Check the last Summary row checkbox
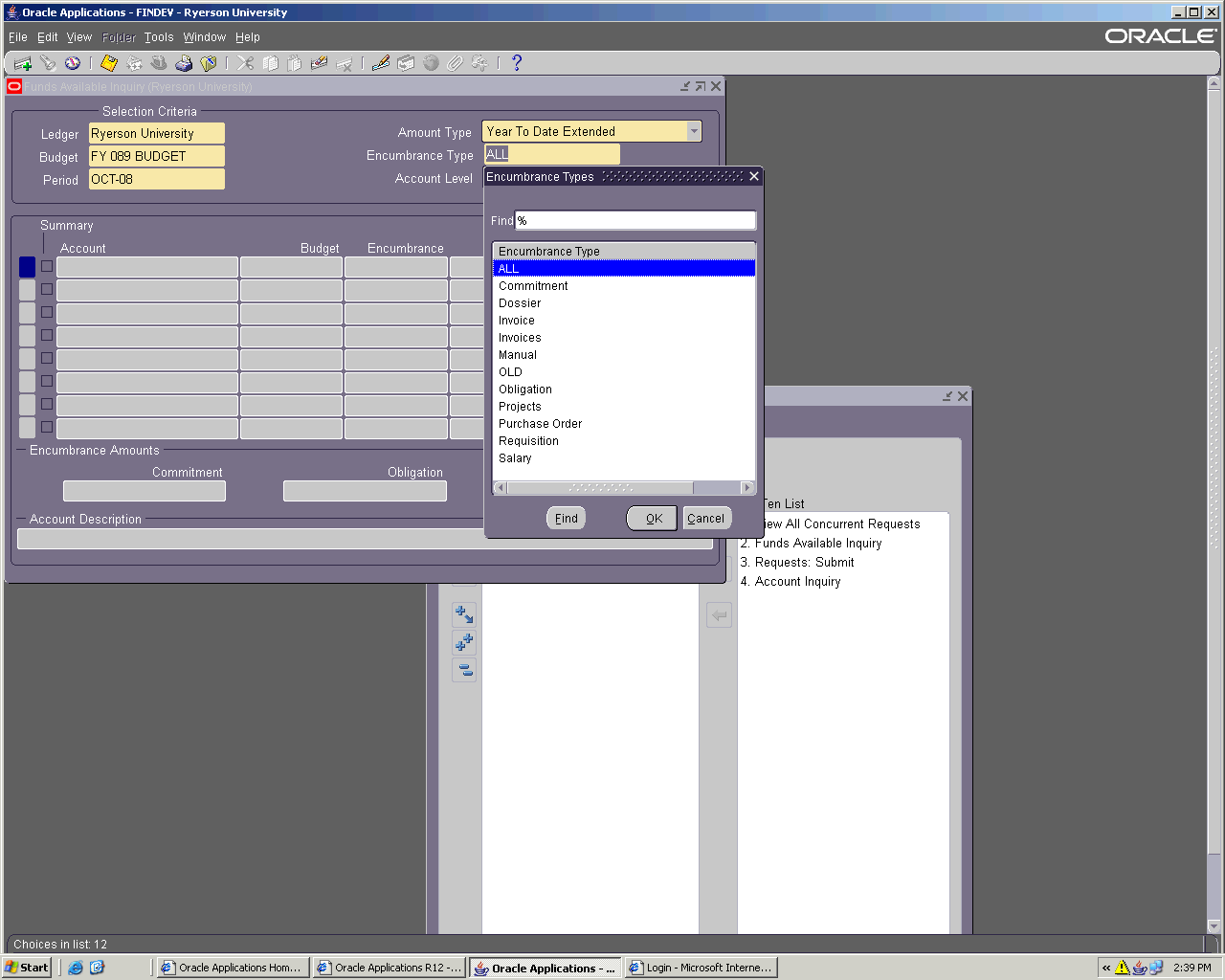The width and height of the screenshot is (1225, 980). 47,427
